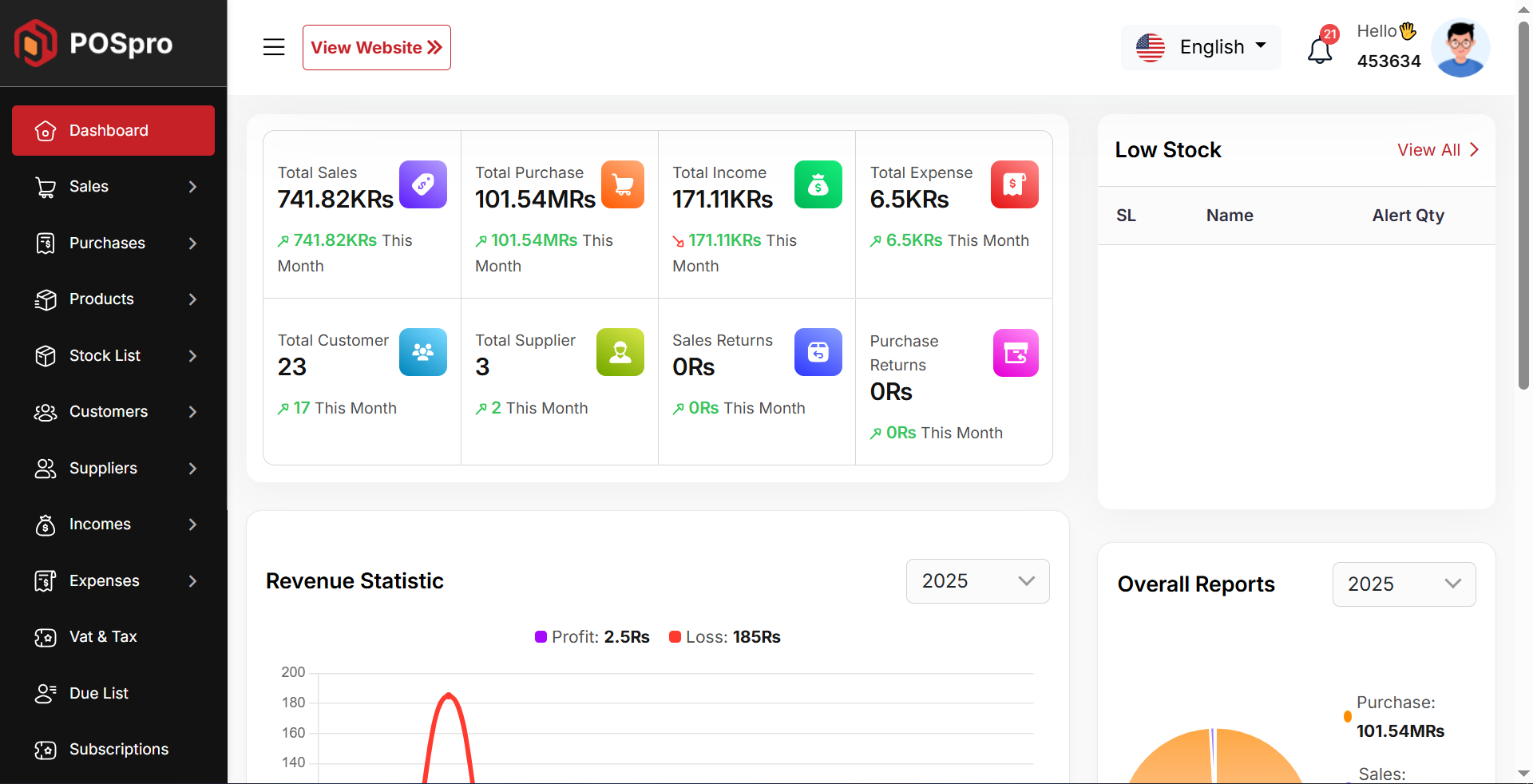Open the Due List menu item

click(99, 693)
